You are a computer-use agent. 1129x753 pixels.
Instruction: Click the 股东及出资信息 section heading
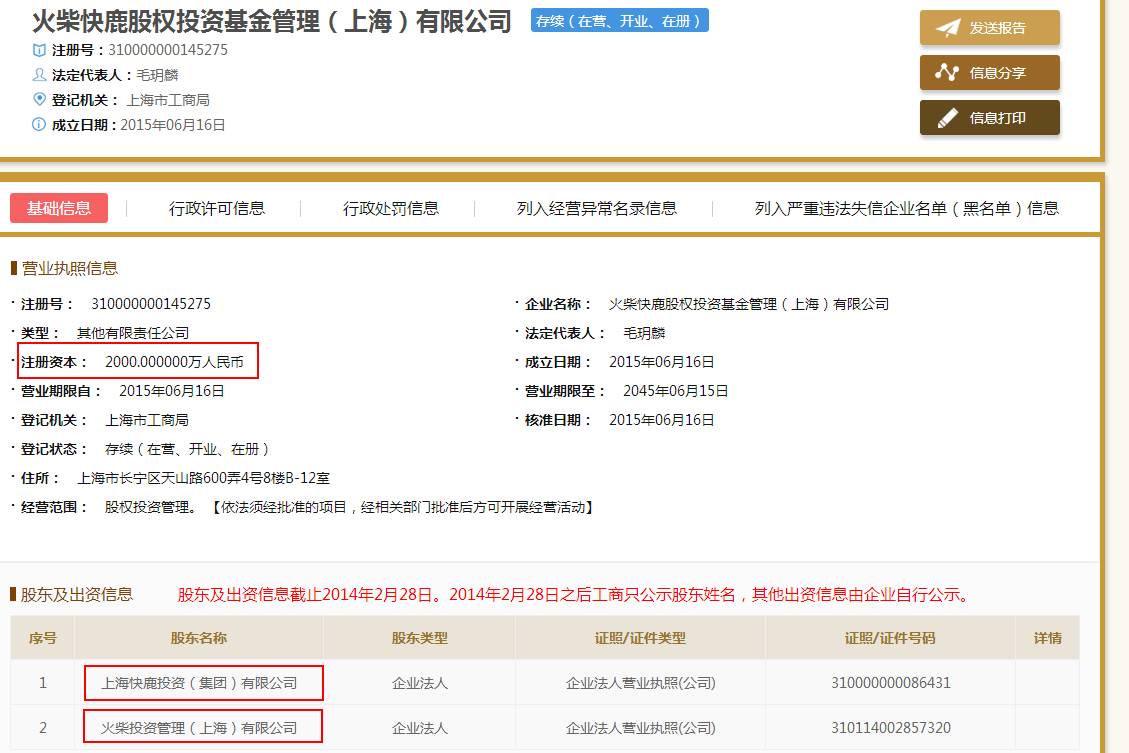point(77,595)
